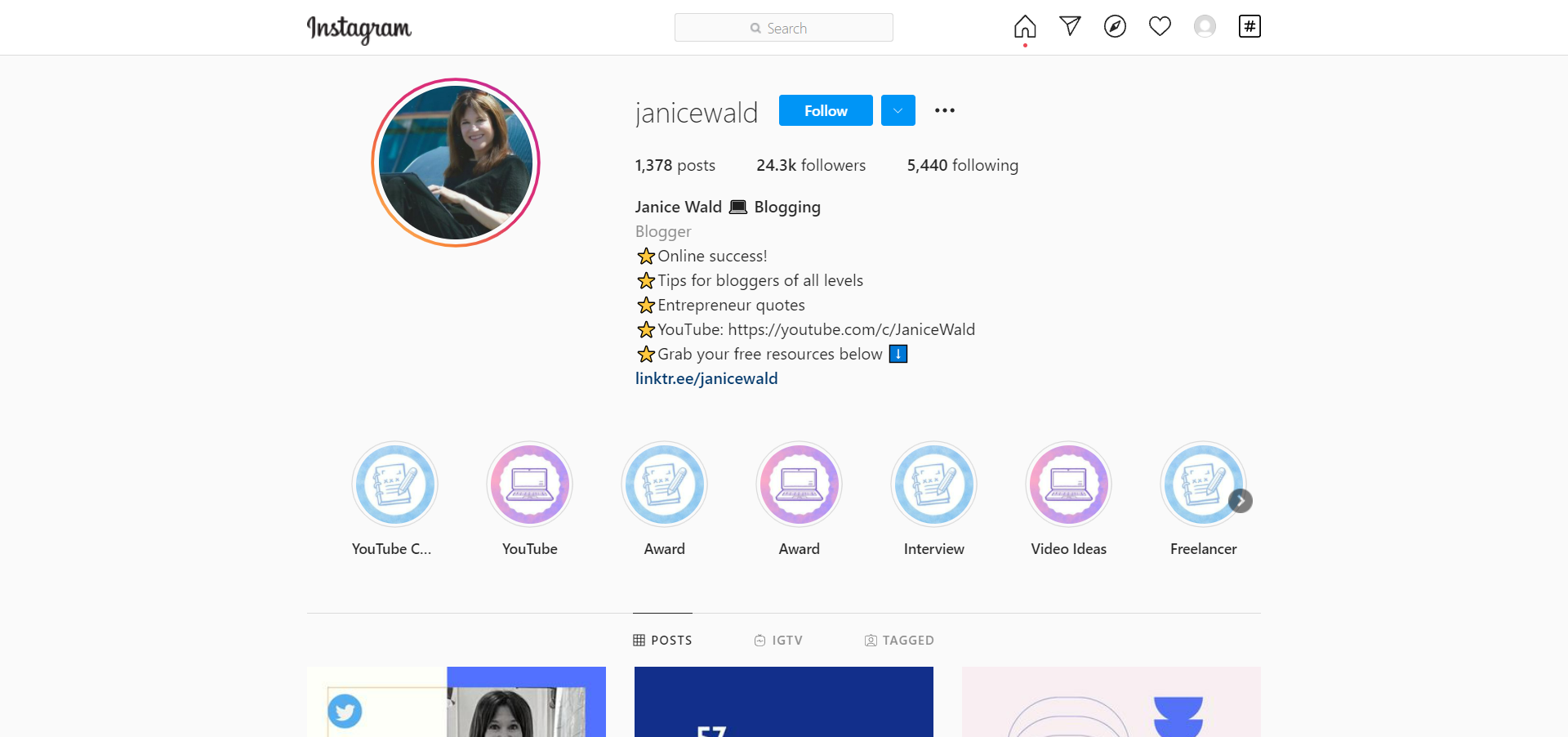Click the hashtag icon in top bar

pos(1249,26)
